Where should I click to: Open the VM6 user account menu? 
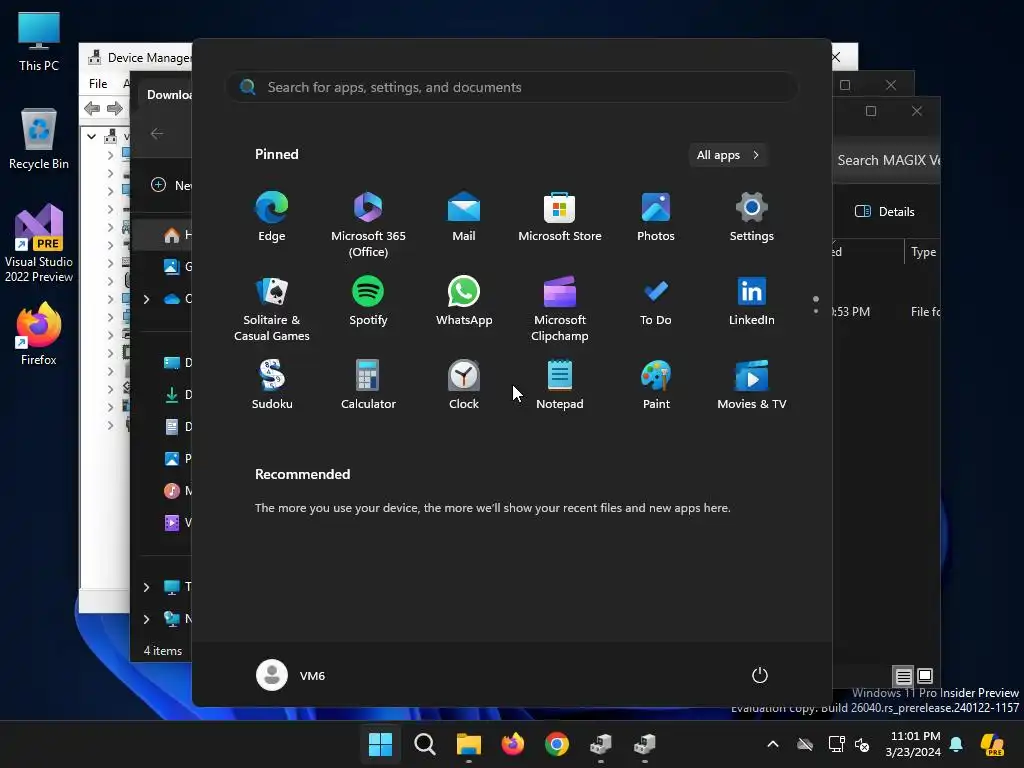point(291,675)
